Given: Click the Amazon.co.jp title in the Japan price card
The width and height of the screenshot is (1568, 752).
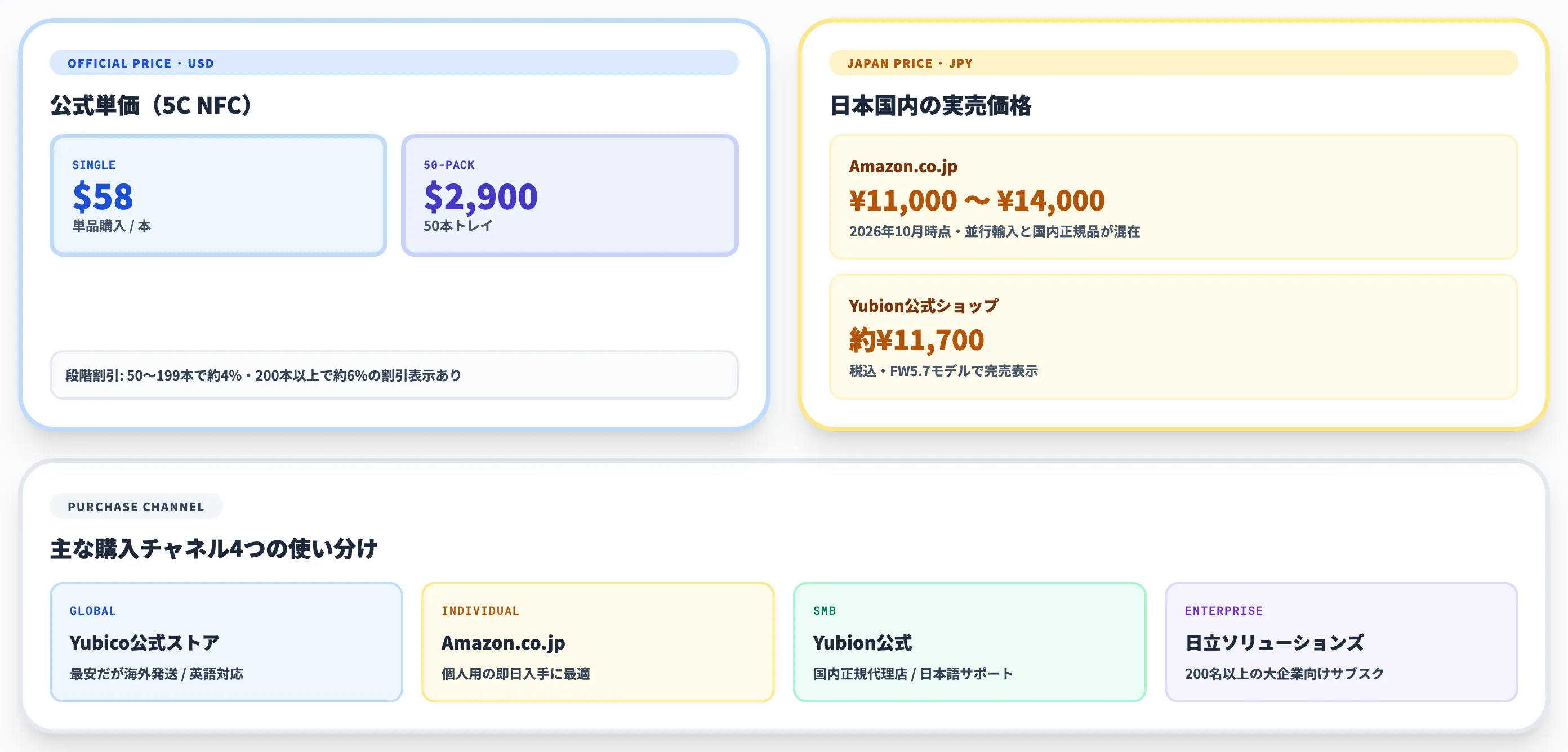Looking at the screenshot, I should point(903,166).
